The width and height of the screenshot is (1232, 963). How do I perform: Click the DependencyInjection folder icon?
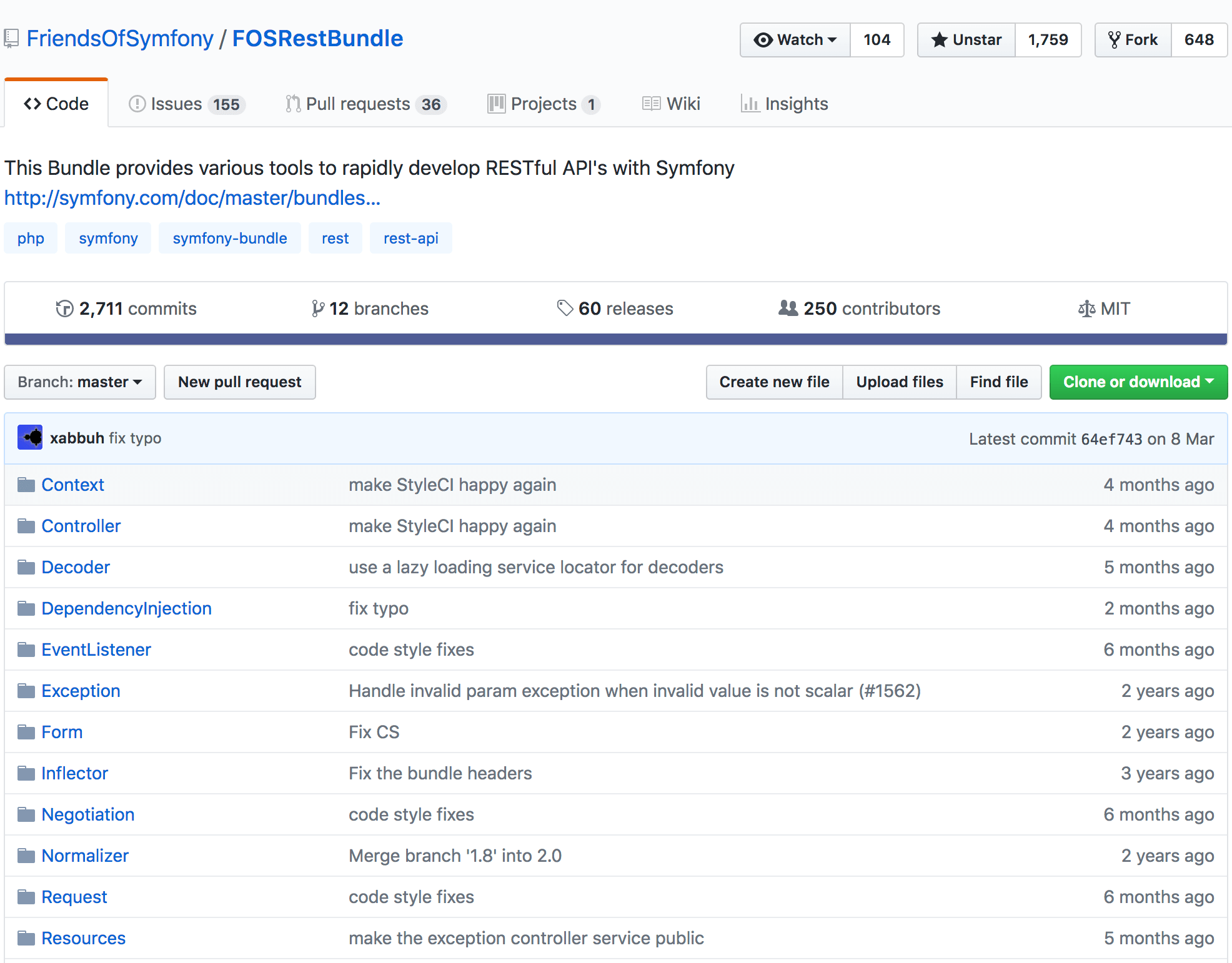click(26, 608)
